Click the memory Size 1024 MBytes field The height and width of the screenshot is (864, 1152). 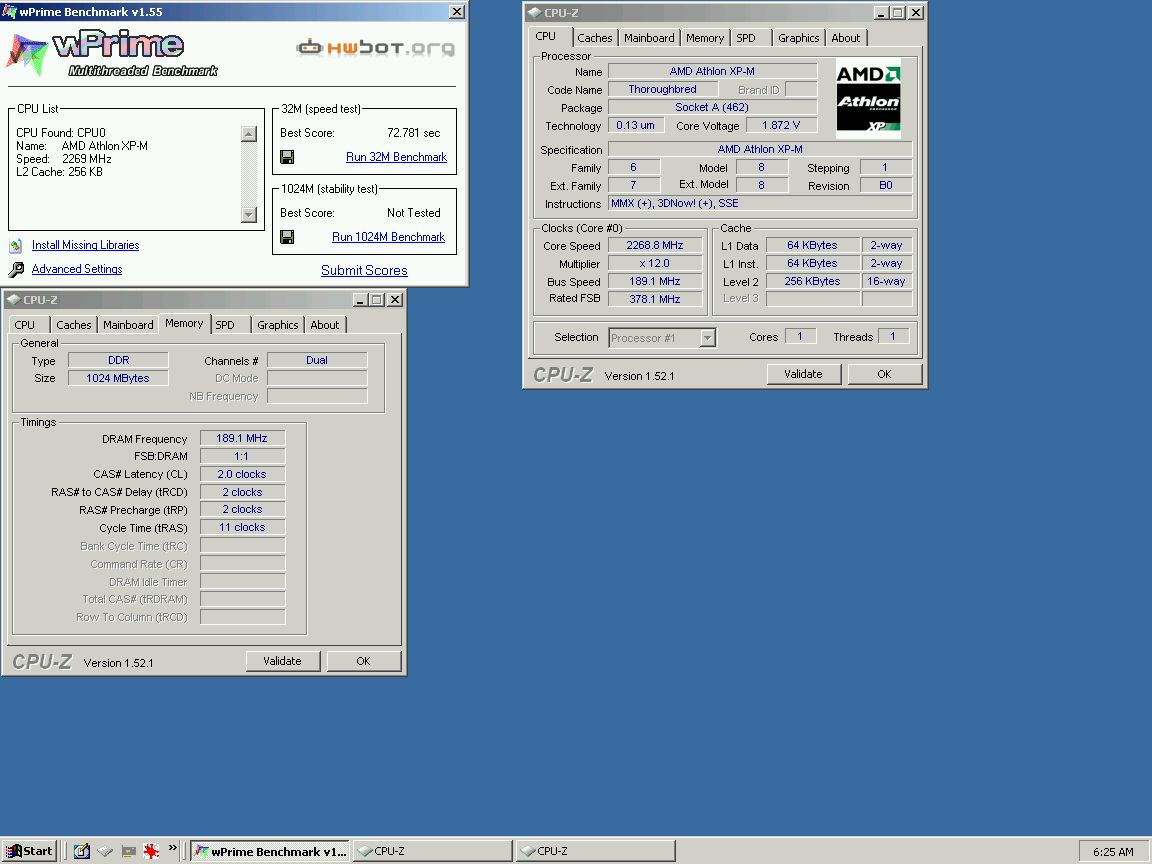point(118,378)
